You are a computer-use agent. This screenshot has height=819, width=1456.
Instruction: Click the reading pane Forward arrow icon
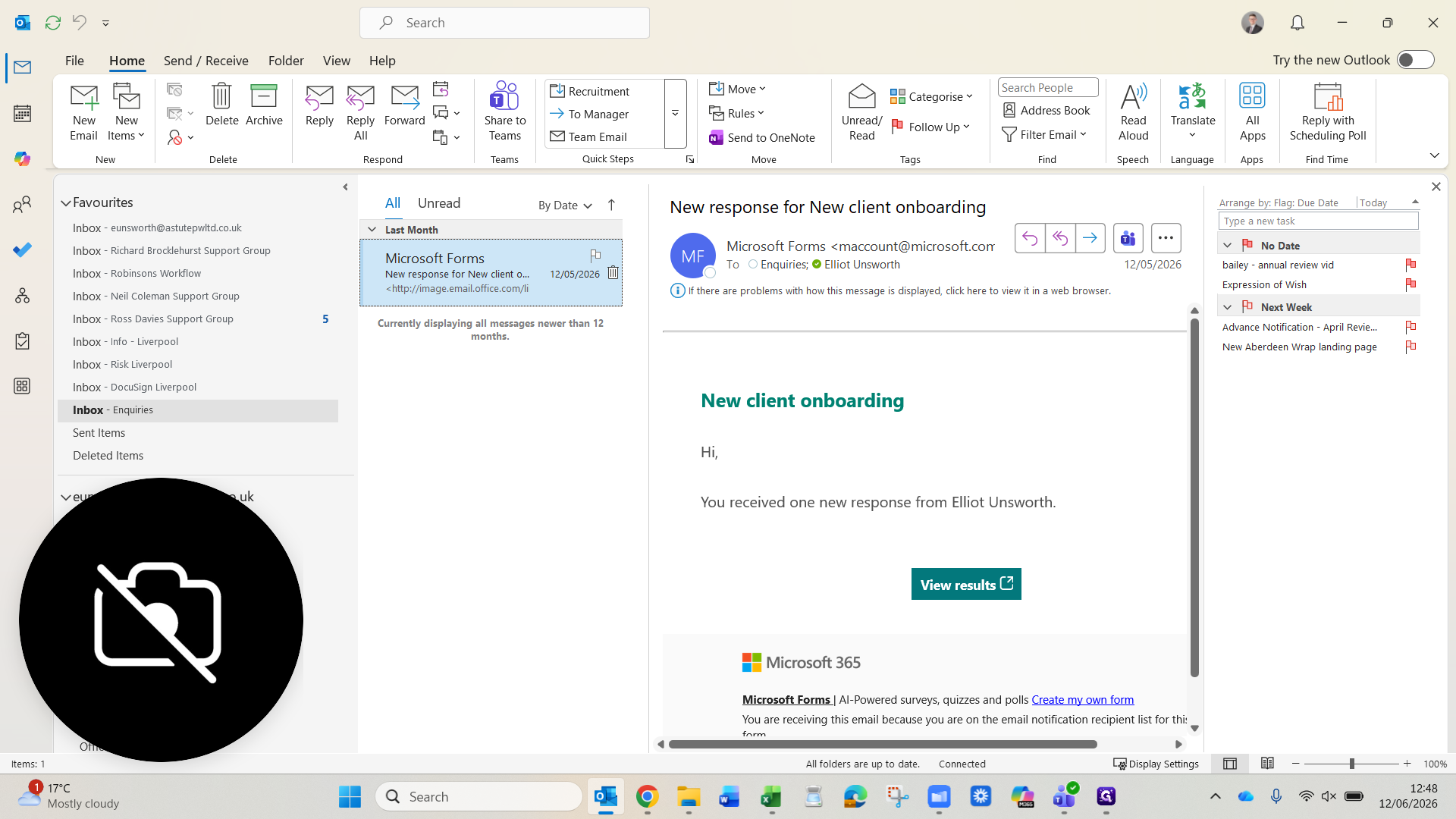(1090, 238)
